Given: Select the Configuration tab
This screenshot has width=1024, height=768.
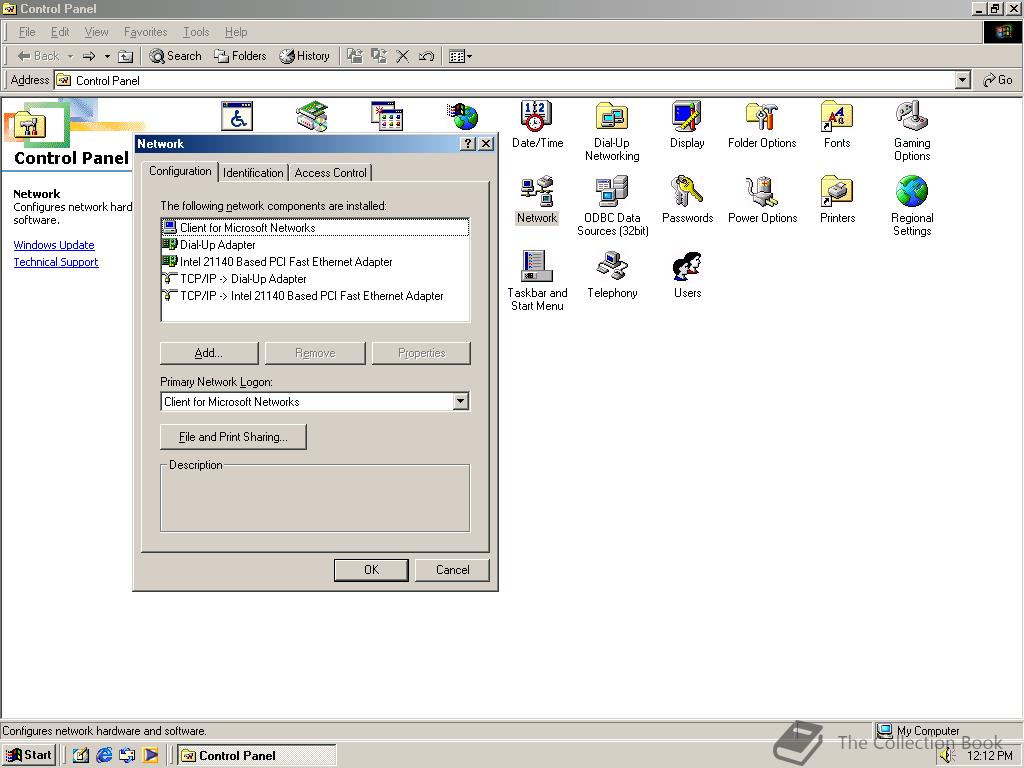Looking at the screenshot, I should tap(180, 171).
